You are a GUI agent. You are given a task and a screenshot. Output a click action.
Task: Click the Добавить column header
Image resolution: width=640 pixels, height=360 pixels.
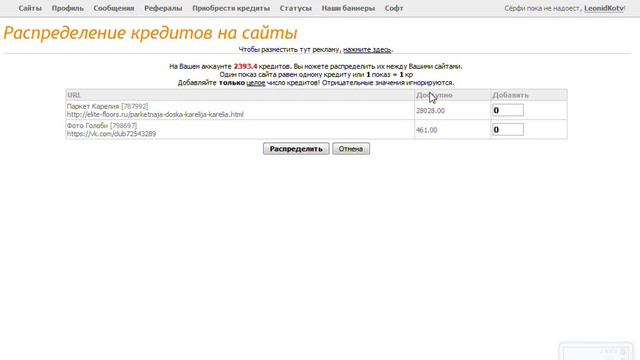coord(510,95)
